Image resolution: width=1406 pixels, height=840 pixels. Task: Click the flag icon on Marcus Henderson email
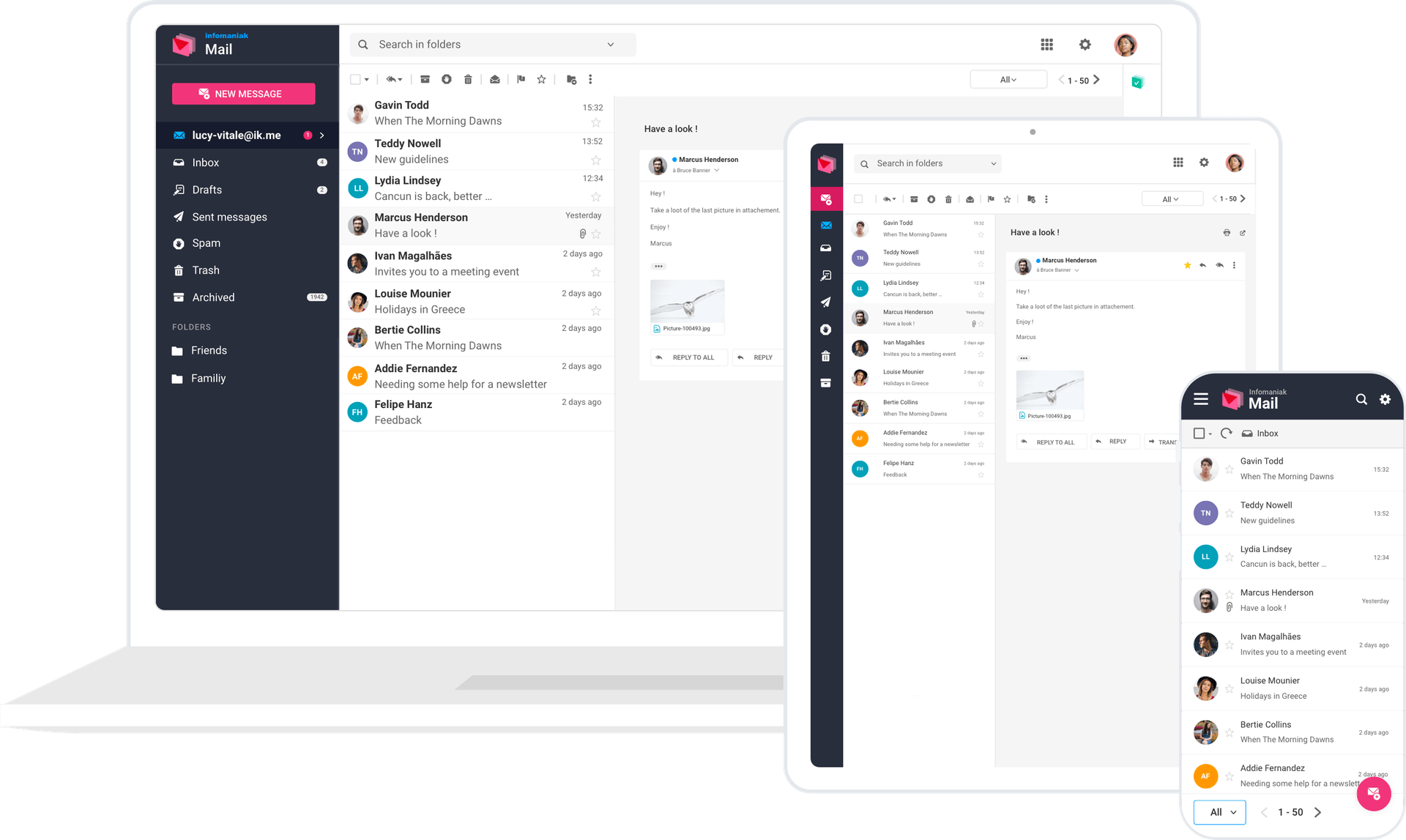point(518,80)
